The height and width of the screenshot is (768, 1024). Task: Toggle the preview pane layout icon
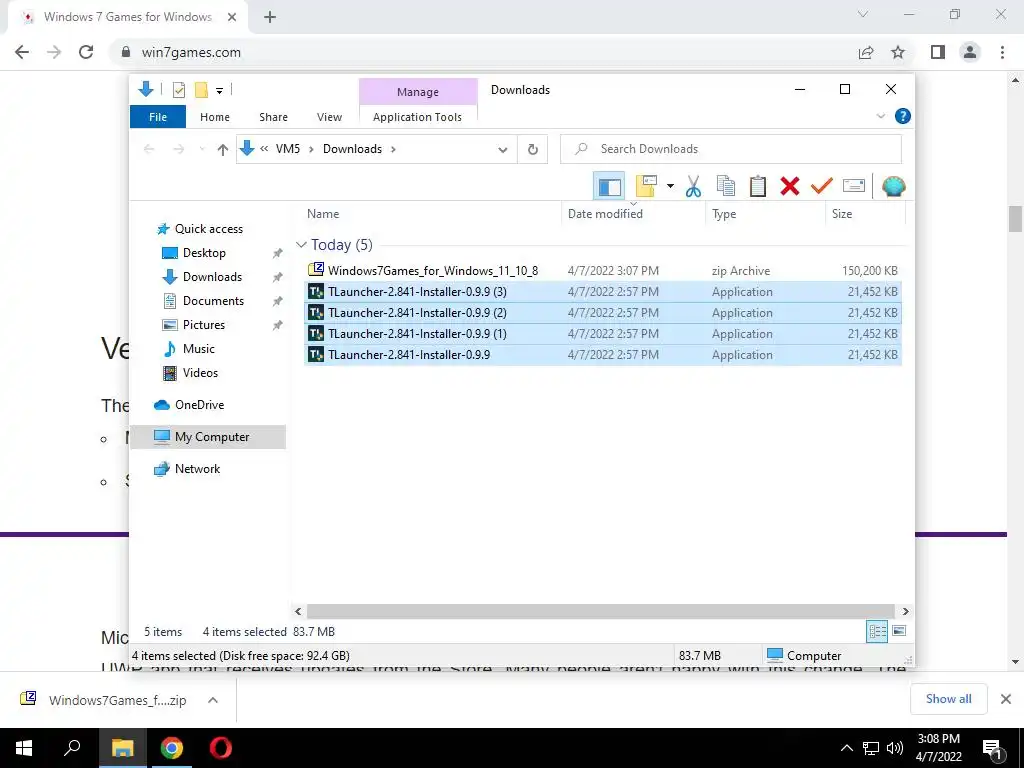click(x=609, y=187)
